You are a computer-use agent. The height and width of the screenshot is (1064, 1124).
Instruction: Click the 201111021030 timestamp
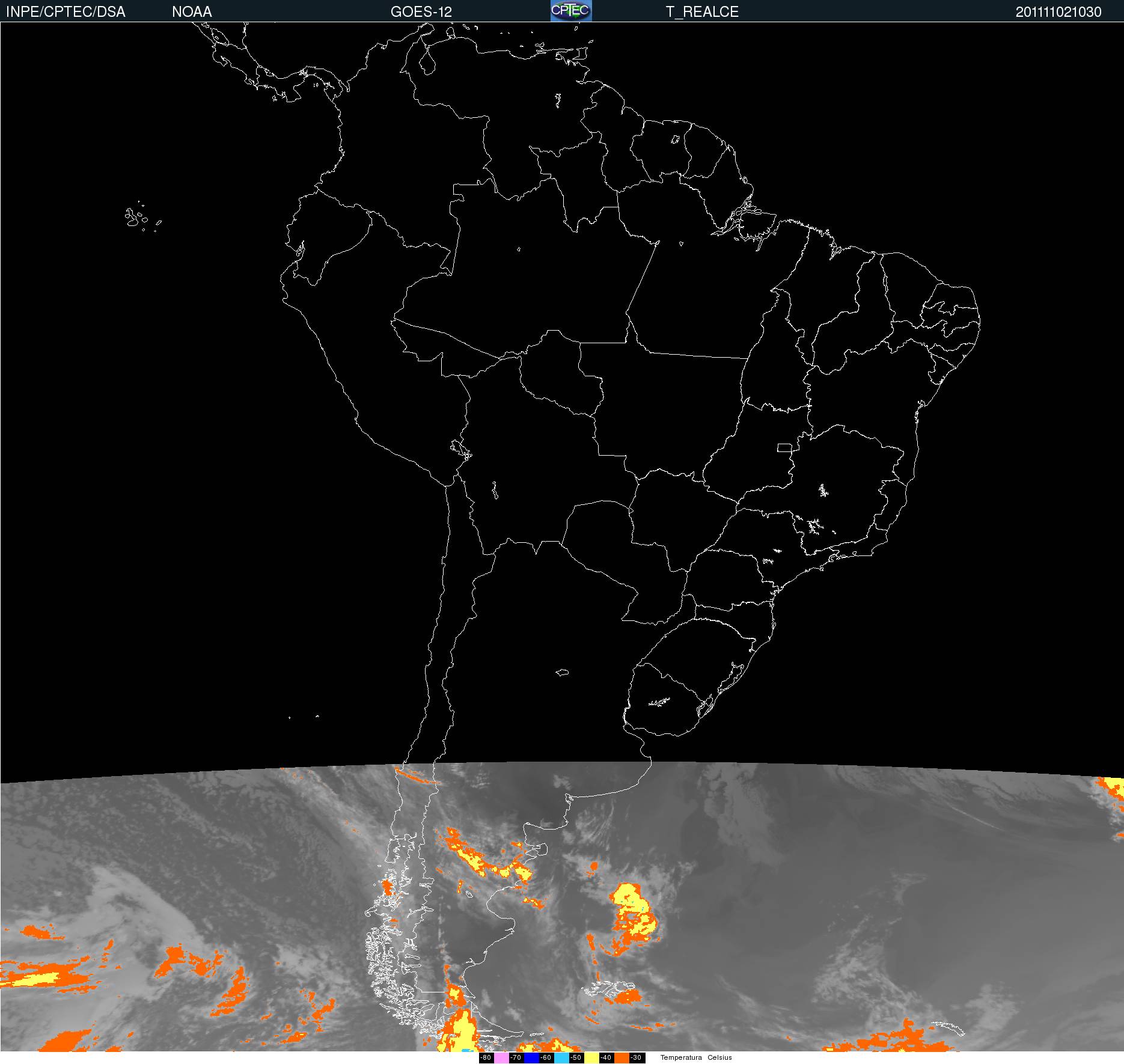tap(1058, 12)
